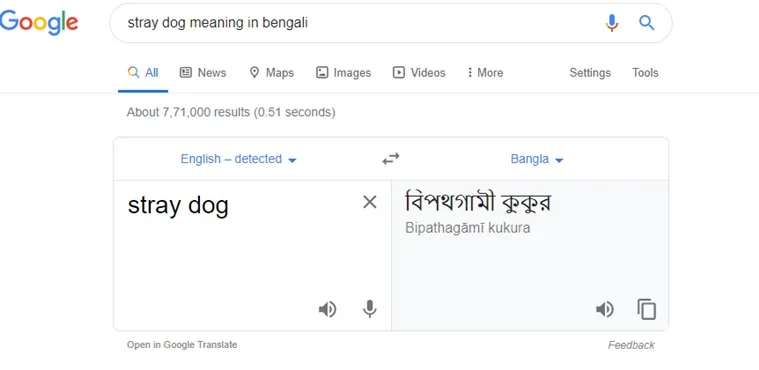Switch to the News tab
This screenshot has height=370, width=759.
[x=203, y=73]
